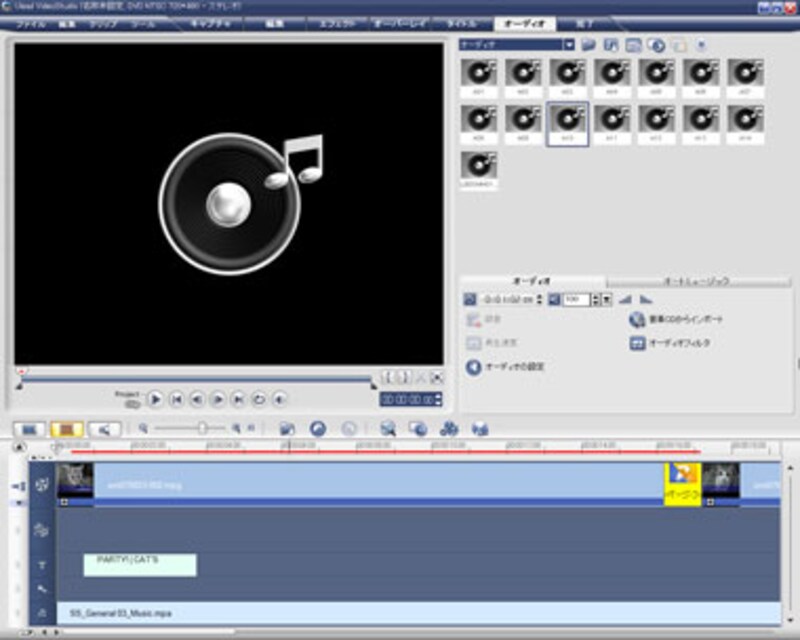Image resolution: width=800 pixels, height=640 pixels.
Task: Select the PARTY! CATS title clip on timeline
Action: (140, 564)
